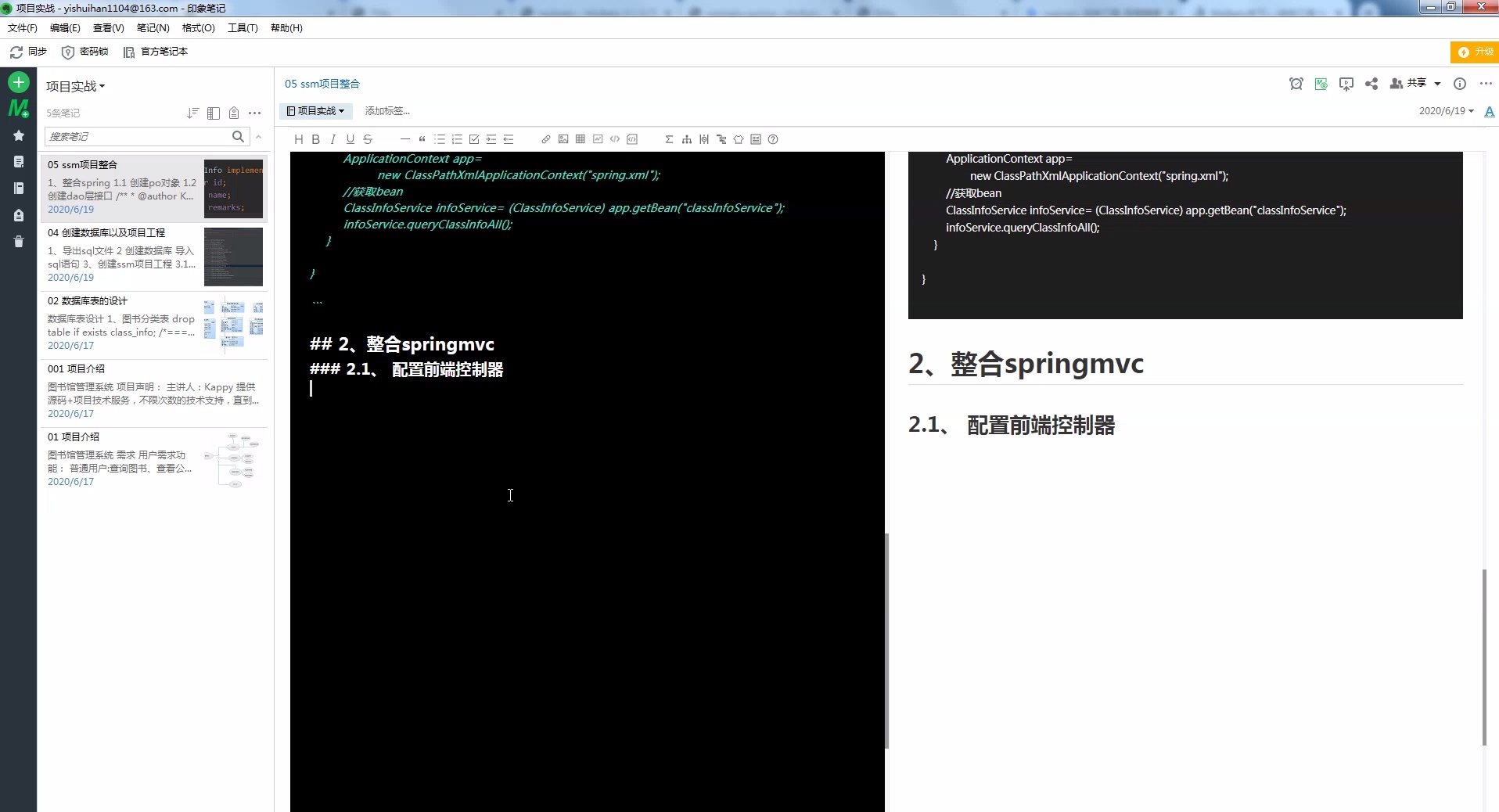Open the 2020/6/19 date dropdown
Screen dimensions: 1499x812
click(1446, 111)
